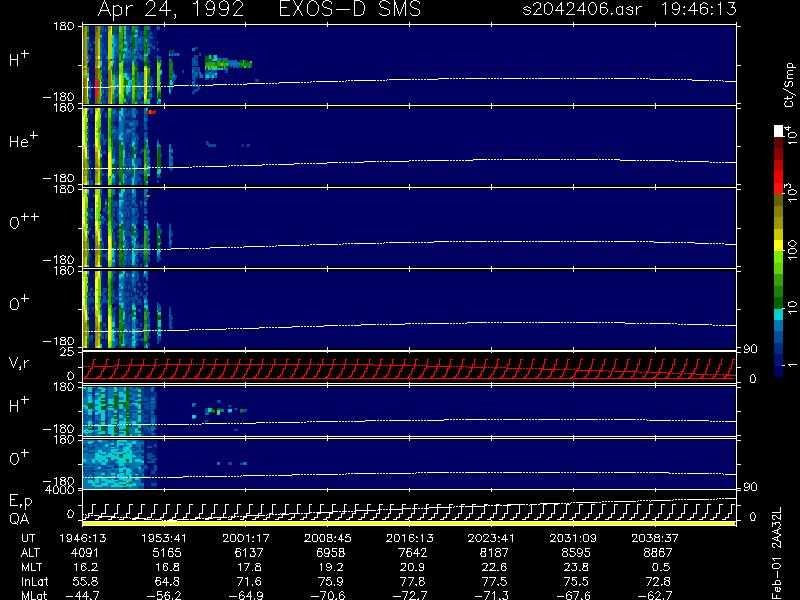The width and height of the screenshot is (800, 600).
Task: Click the MLT value '20.9'
Action: (413, 567)
